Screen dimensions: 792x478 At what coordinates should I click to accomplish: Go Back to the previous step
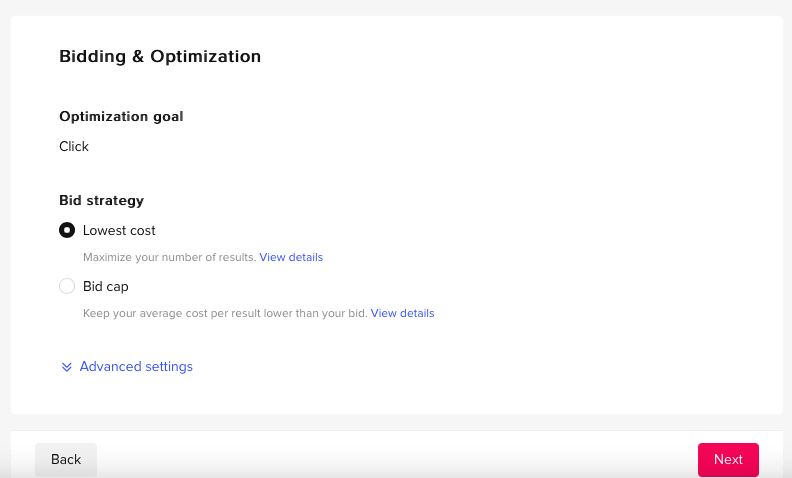[66, 459]
